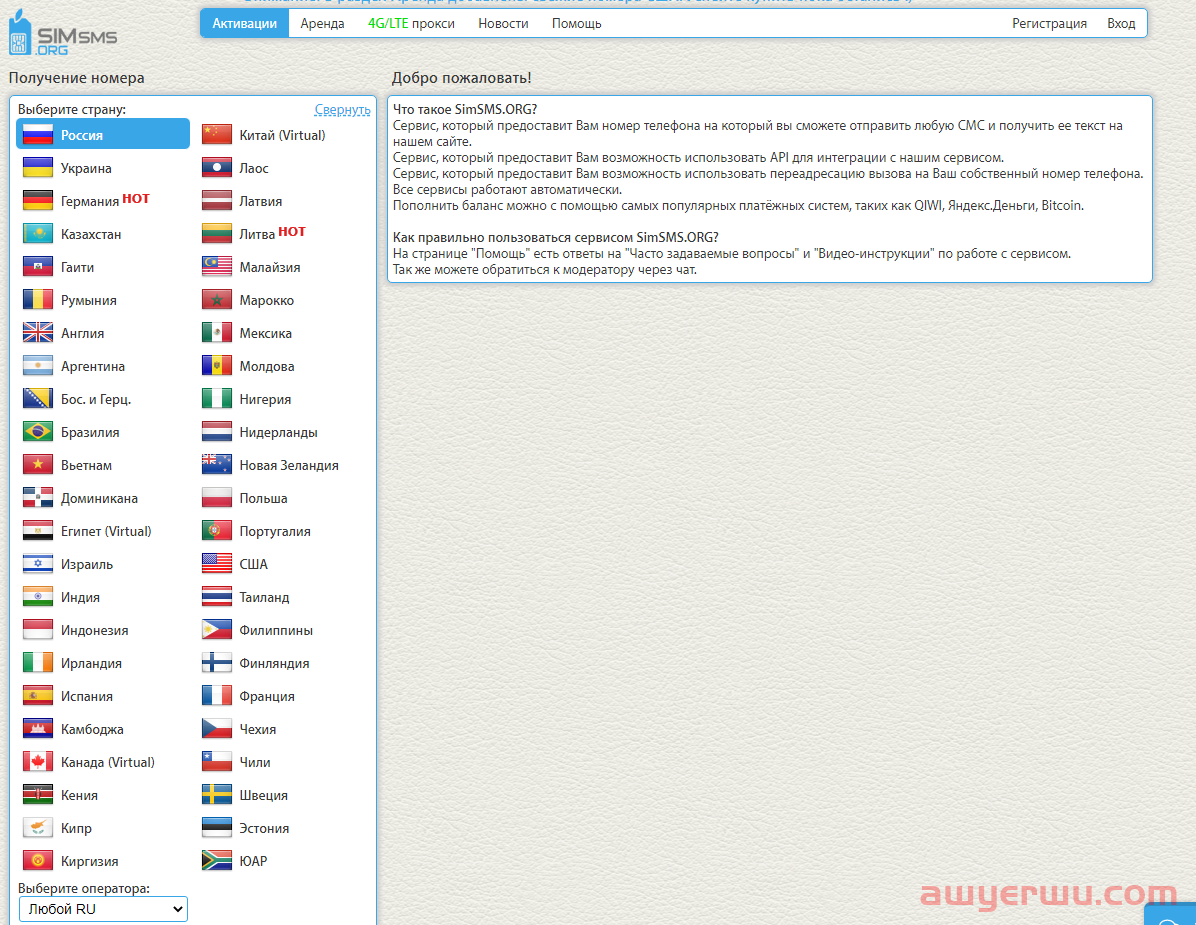Select country Чили

pyautogui.click(x=255, y=763)
